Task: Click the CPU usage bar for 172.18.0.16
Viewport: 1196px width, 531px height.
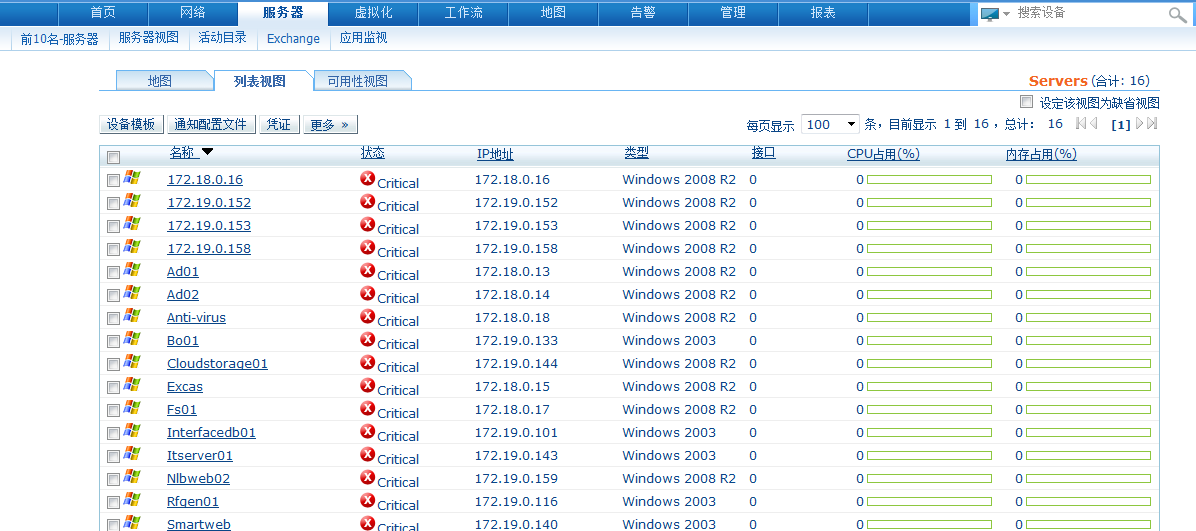Action: (x=928, y=180)
